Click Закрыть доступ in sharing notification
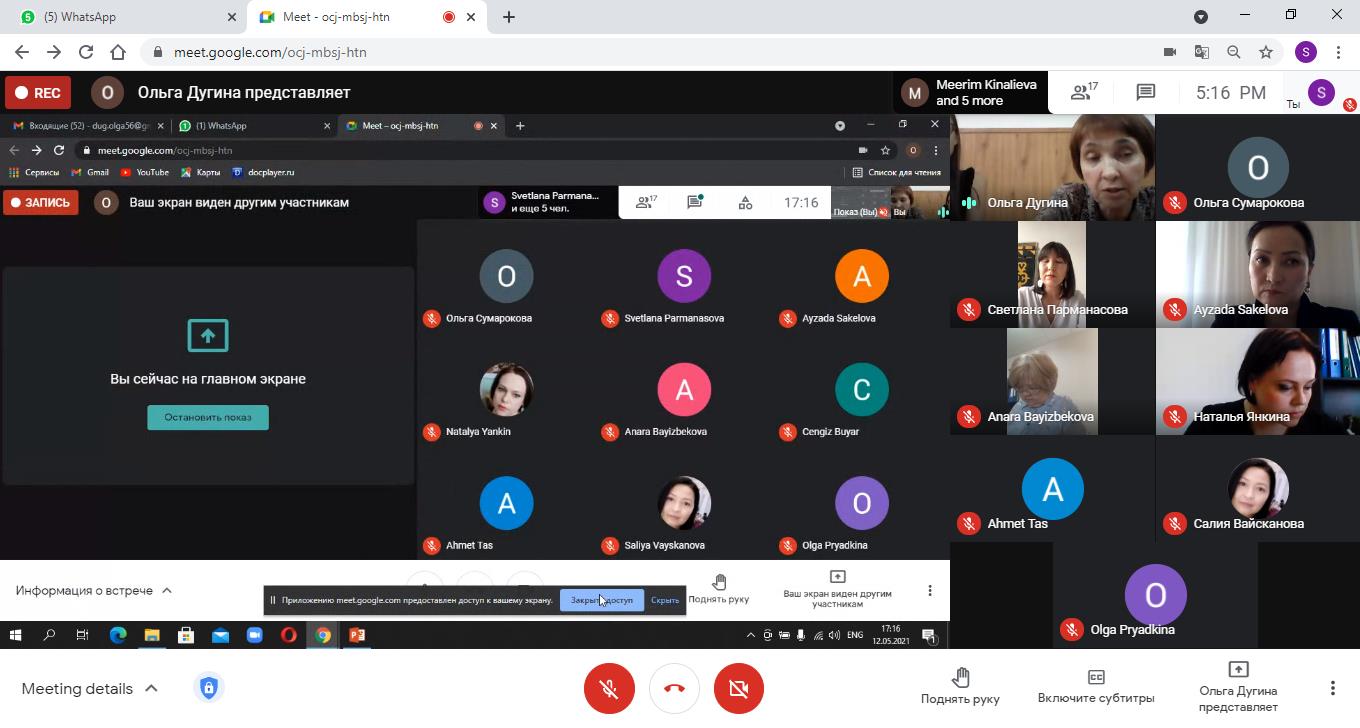Viewport: 1360px width, 728px height. pyautogui.click(x=602, y=600)
